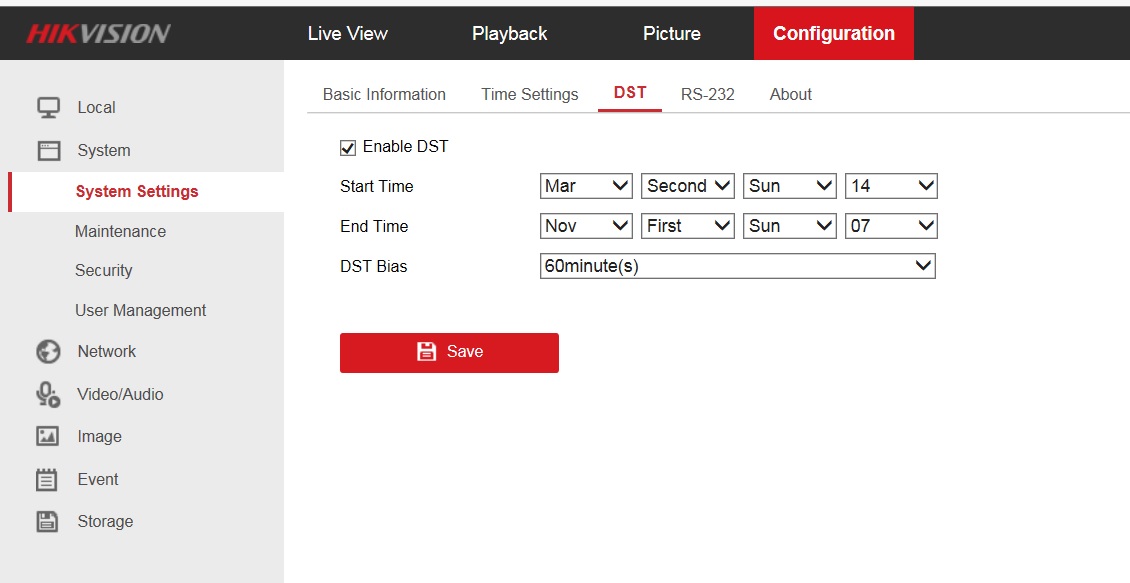Viewport: 1130px width, 583px height.
Task: Expand the Start Time week dropdown showing Second
Action: 688,186
